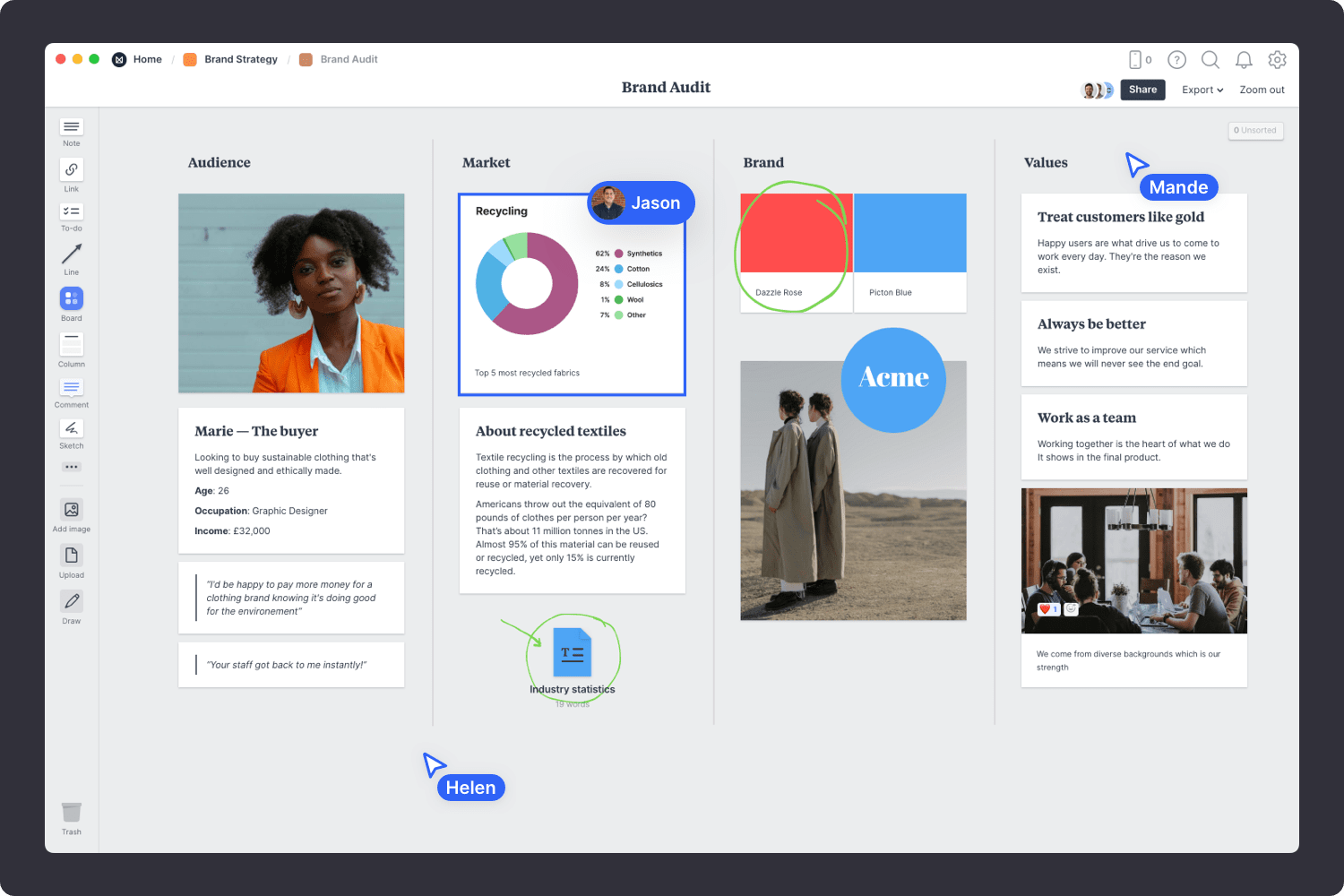Open the Trash
The width and height of the screenshot is (1344, 896).
pos(71,811)
